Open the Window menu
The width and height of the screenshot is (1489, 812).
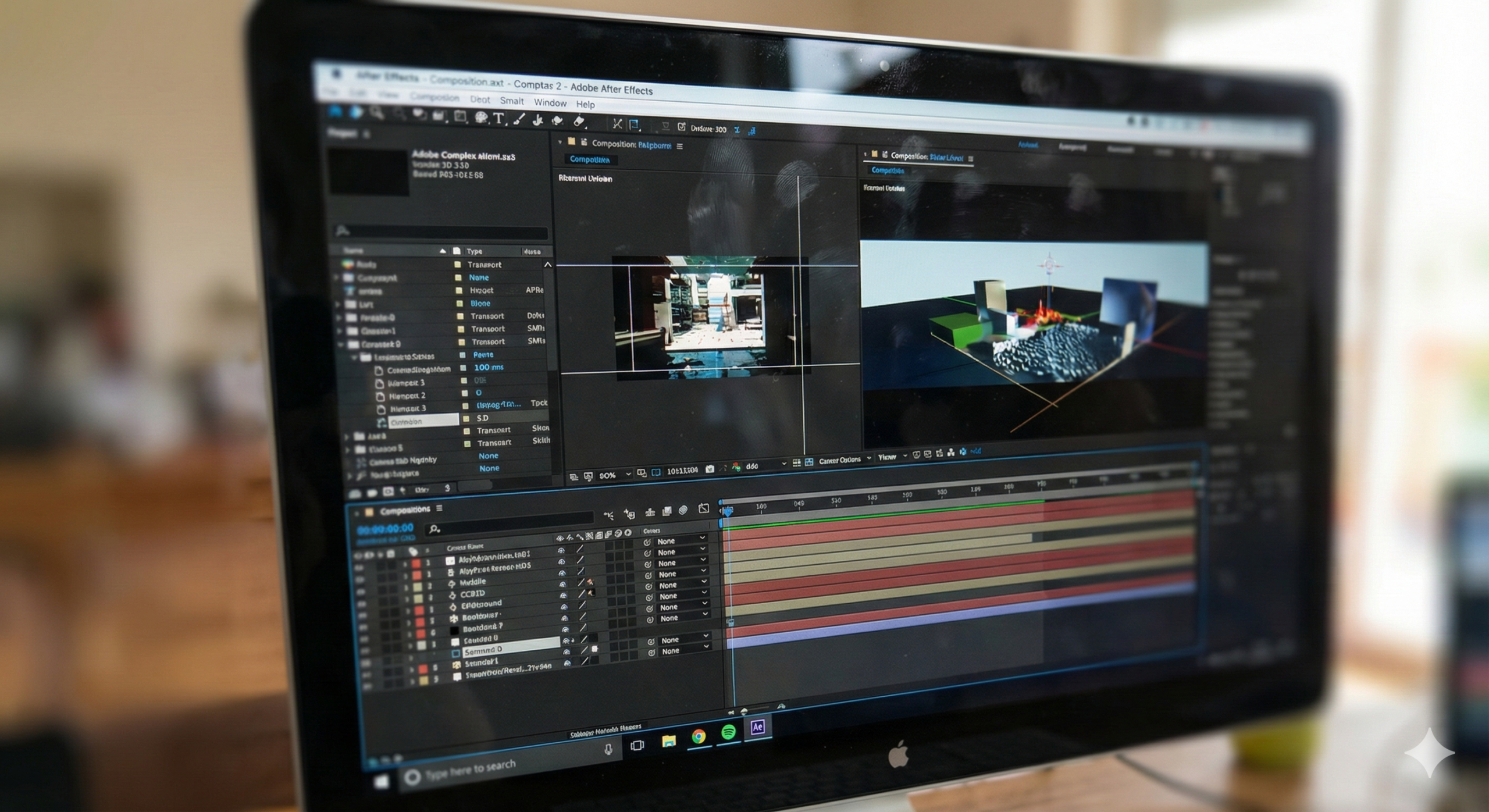pos(550,103)
